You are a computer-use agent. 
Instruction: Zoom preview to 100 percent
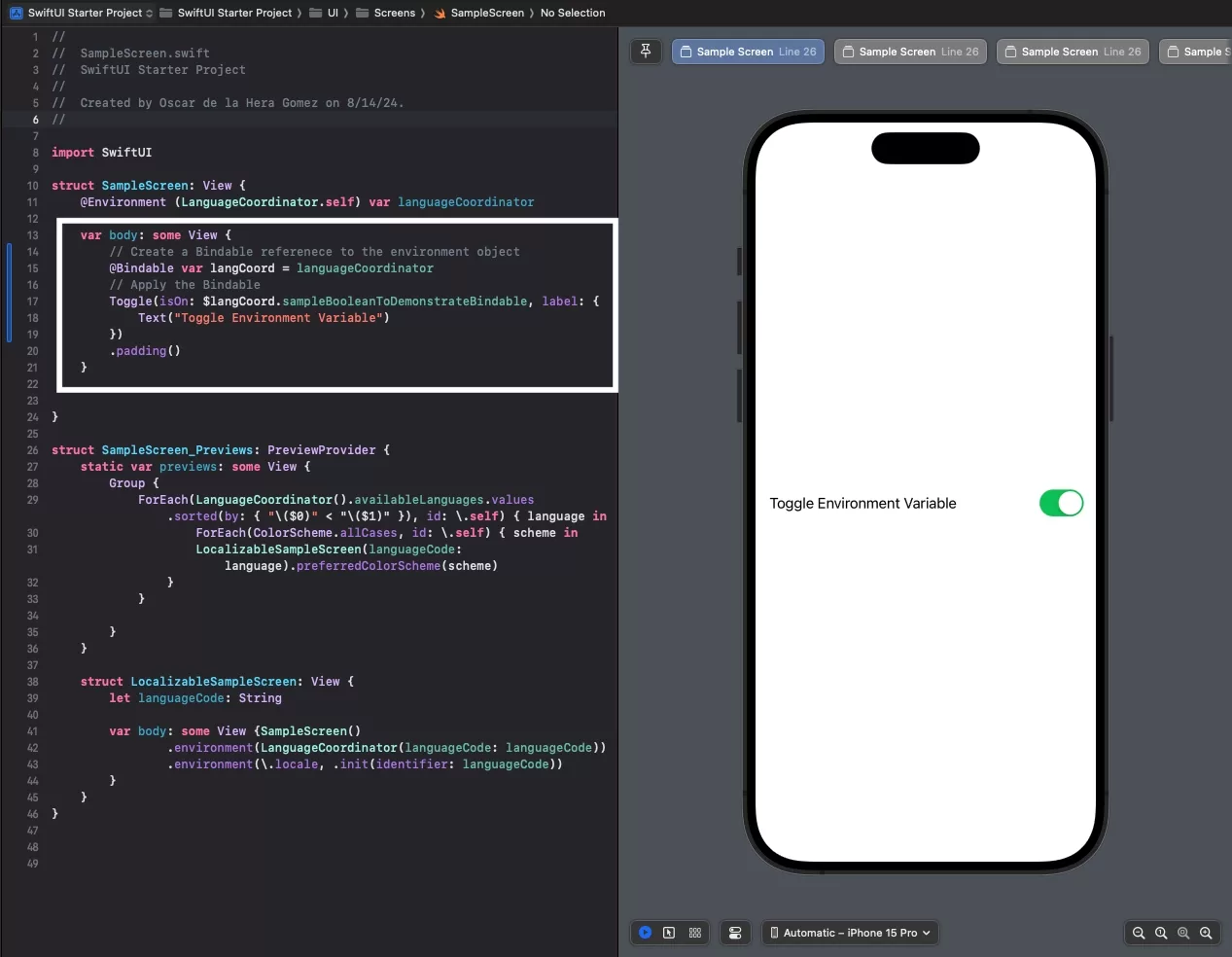[x=1161, y=933]
